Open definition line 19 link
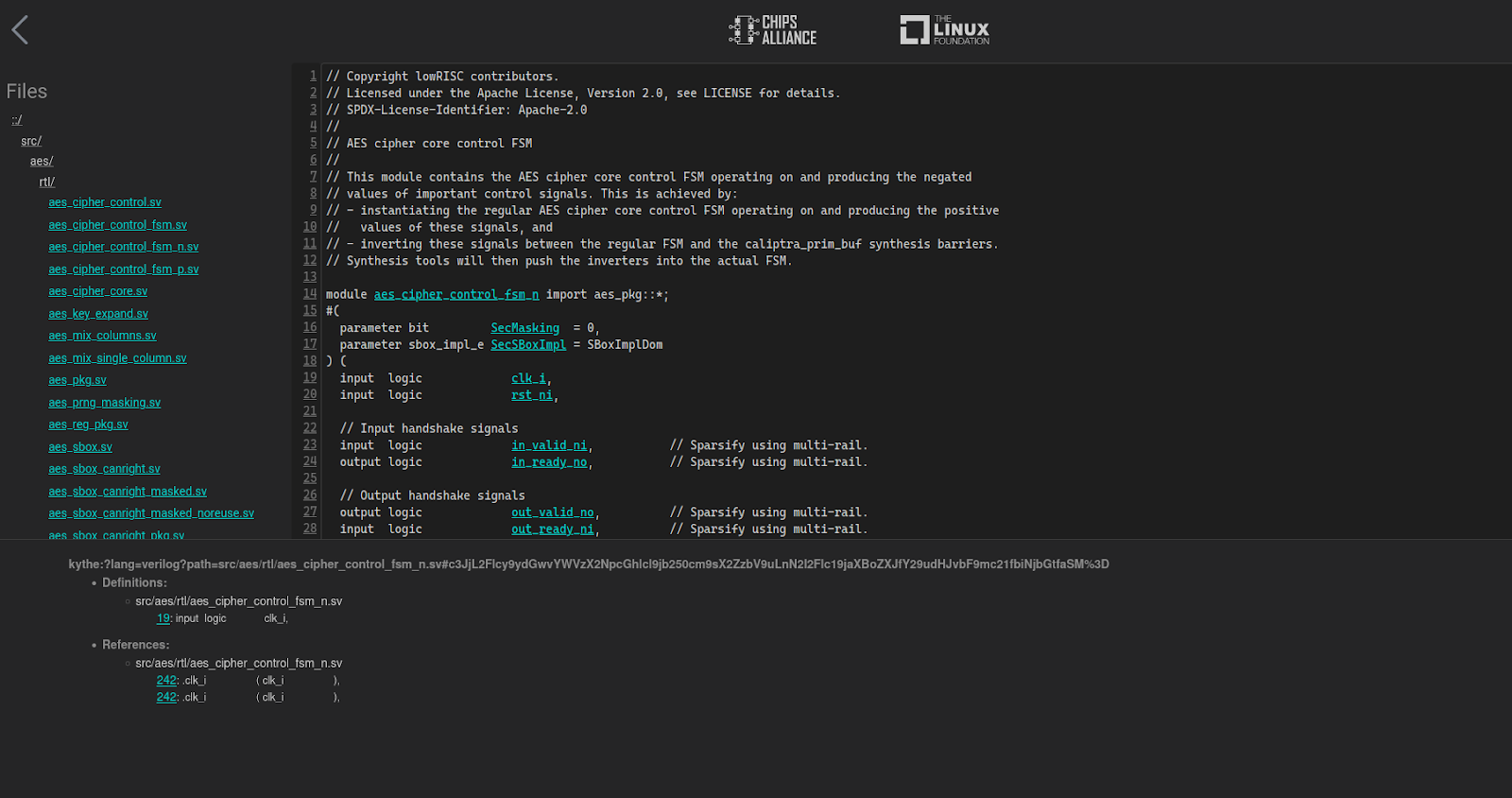 pos(163,618)
